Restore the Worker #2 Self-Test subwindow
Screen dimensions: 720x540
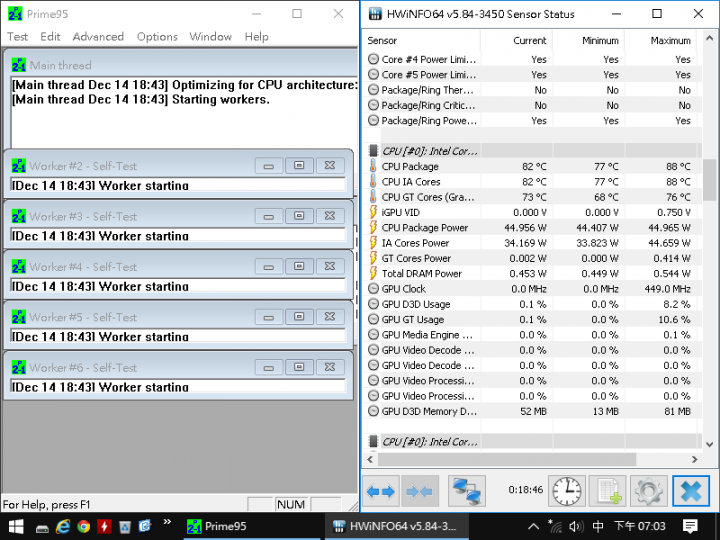(299, 166)
